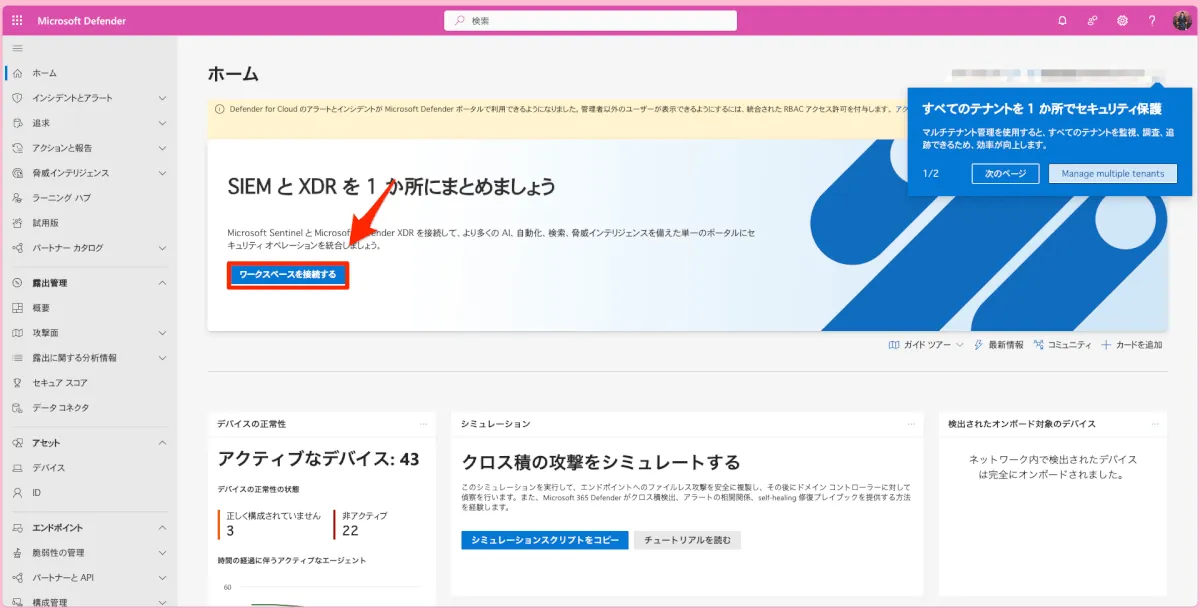Click the user profile avatar
The image size is (1200, 609).
(x=1181, y=20)
